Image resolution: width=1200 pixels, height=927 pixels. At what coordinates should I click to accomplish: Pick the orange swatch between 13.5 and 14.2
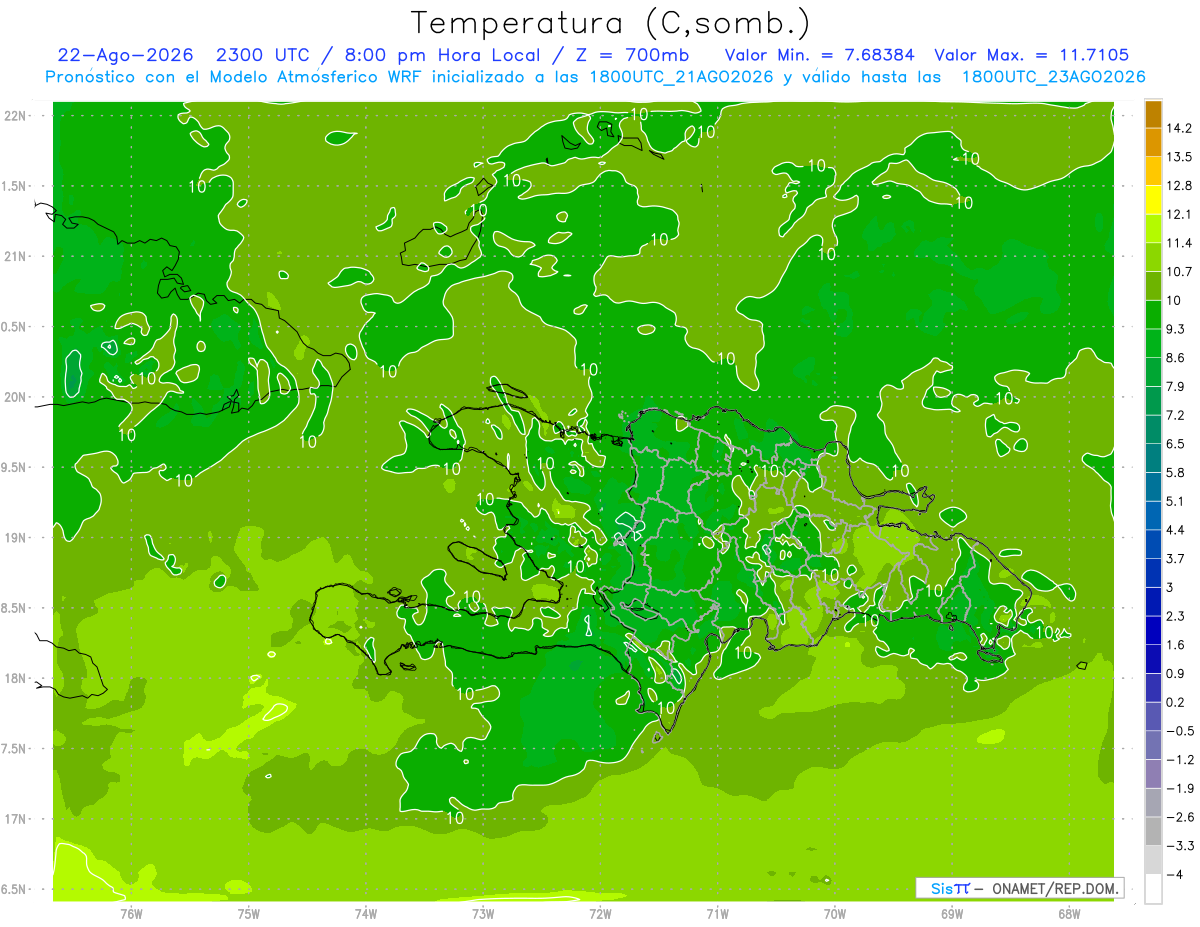(1153, 143)
